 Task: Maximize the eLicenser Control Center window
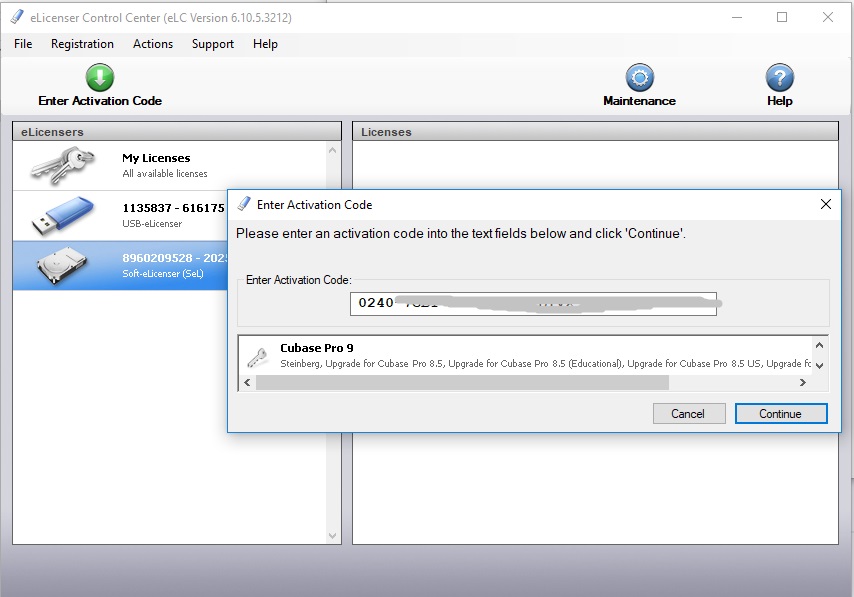click(782, 17)
